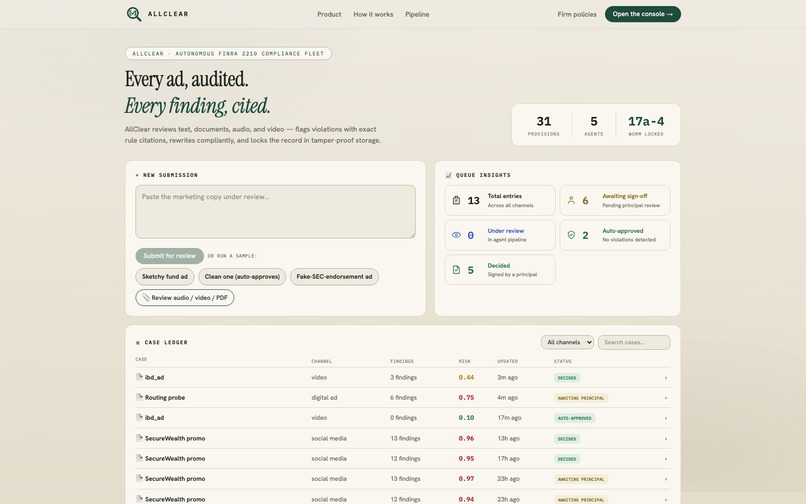Click the 31 Provisions stat
Screen dimensions: 806x504
pyautogui.click(x=543, y=125)
